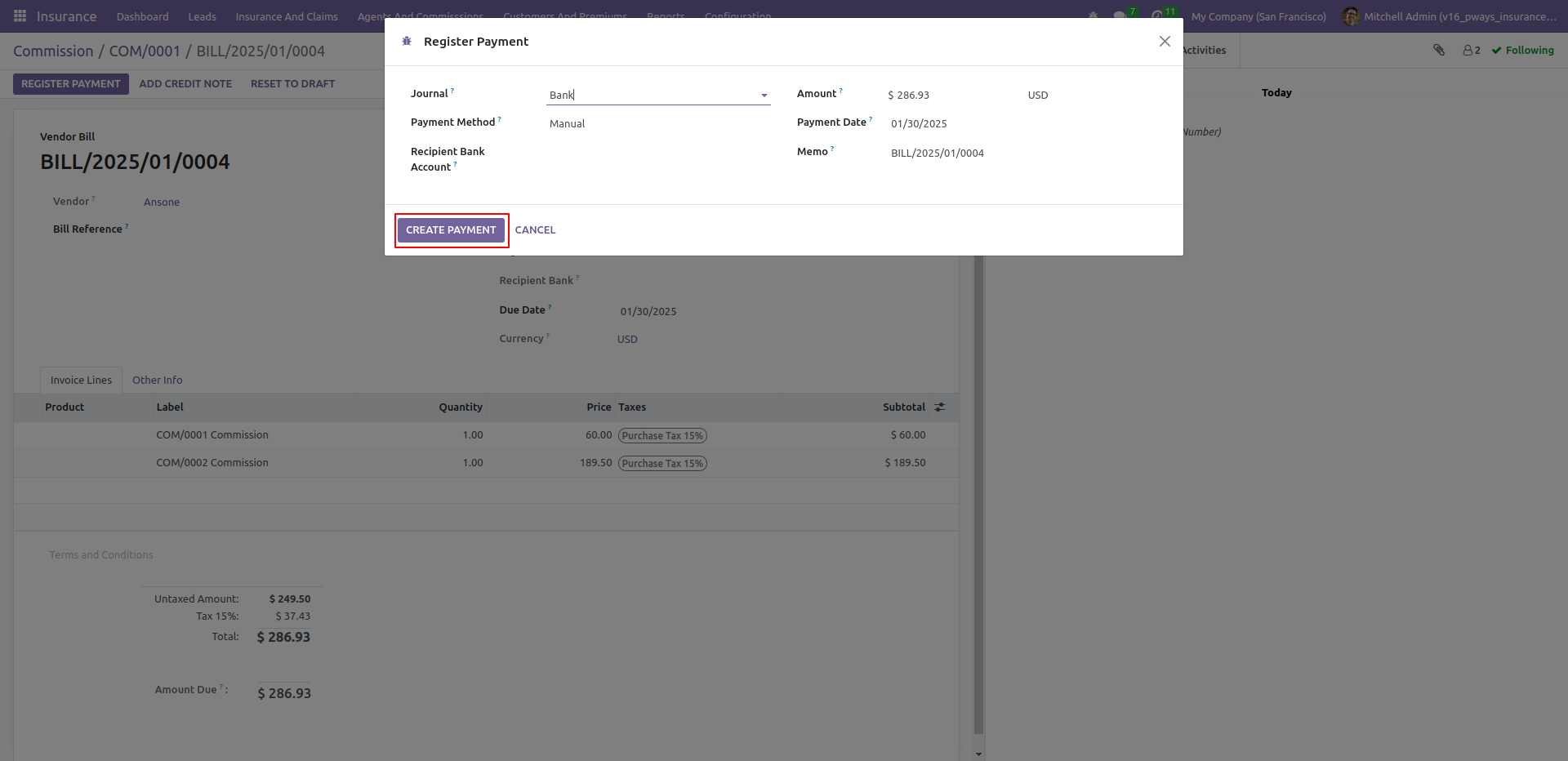Select the Invoice Lines tab

click(81, 380)
